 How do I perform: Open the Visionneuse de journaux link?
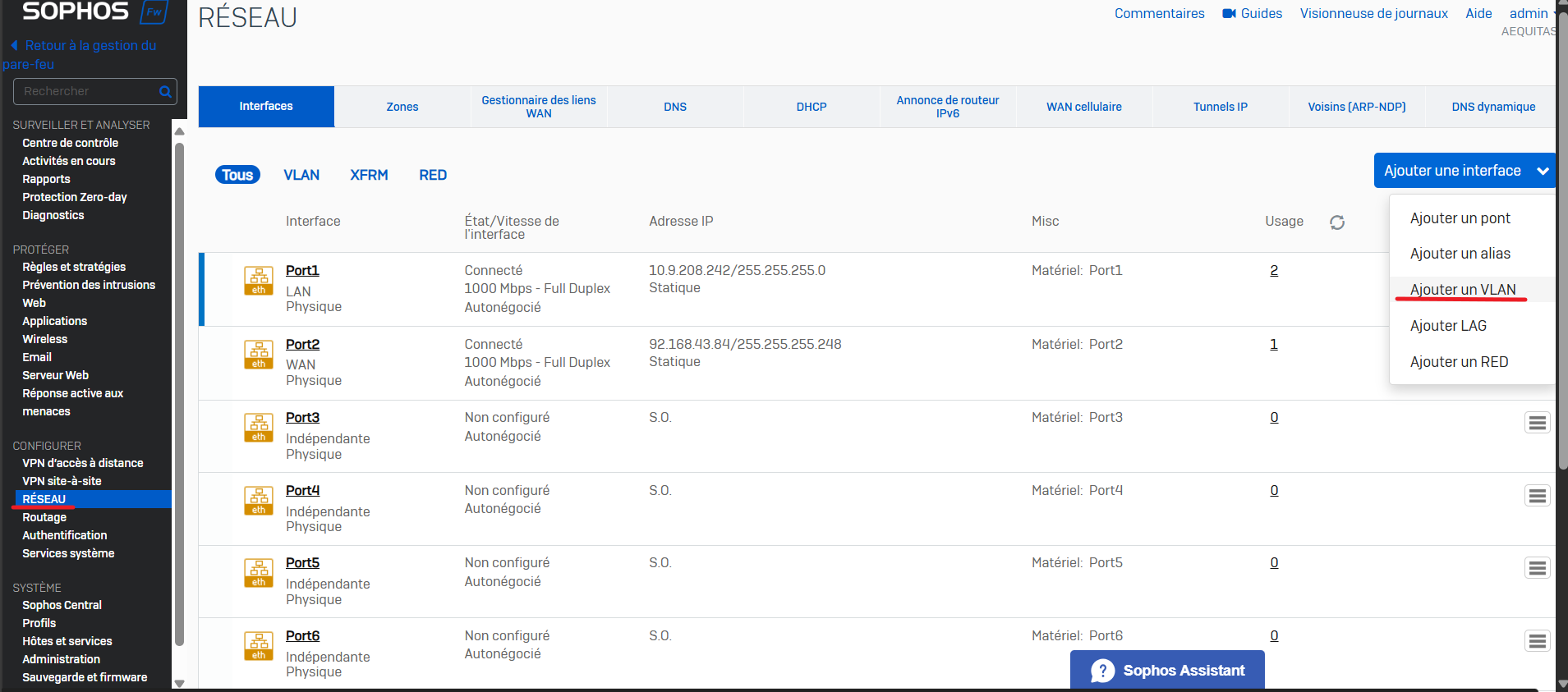(x=1373, y=13)
